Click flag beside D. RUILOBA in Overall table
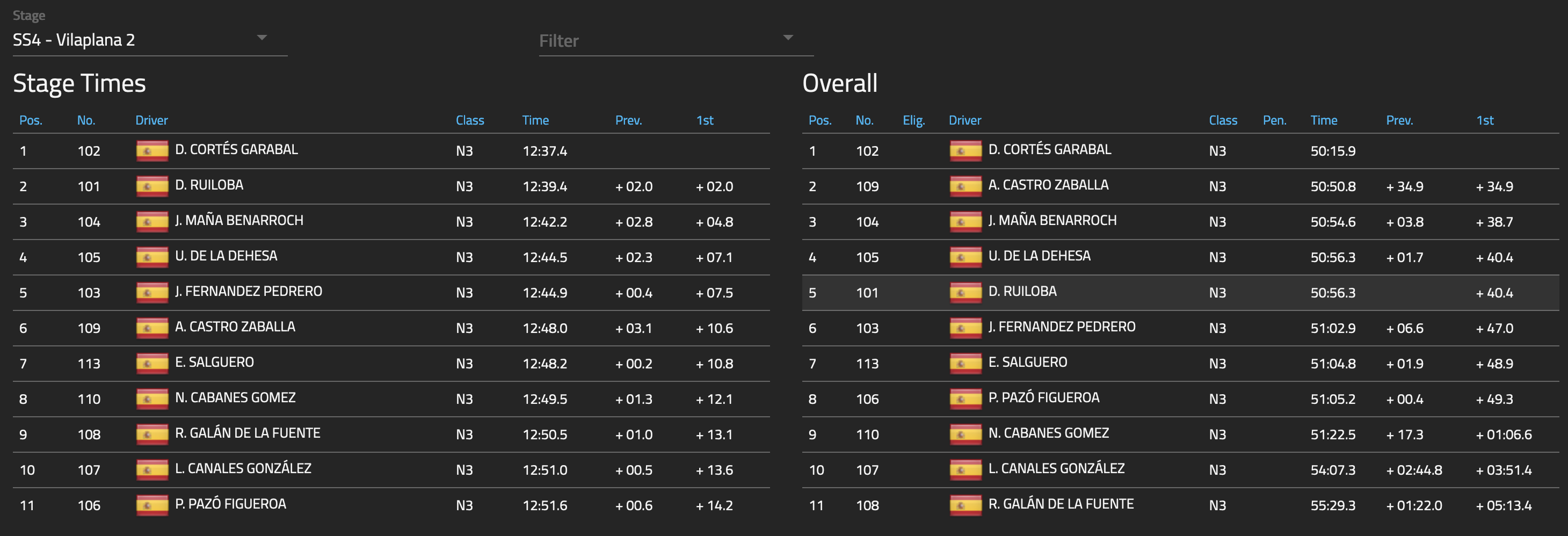The image size is (1568, 536). coord(966,292)
